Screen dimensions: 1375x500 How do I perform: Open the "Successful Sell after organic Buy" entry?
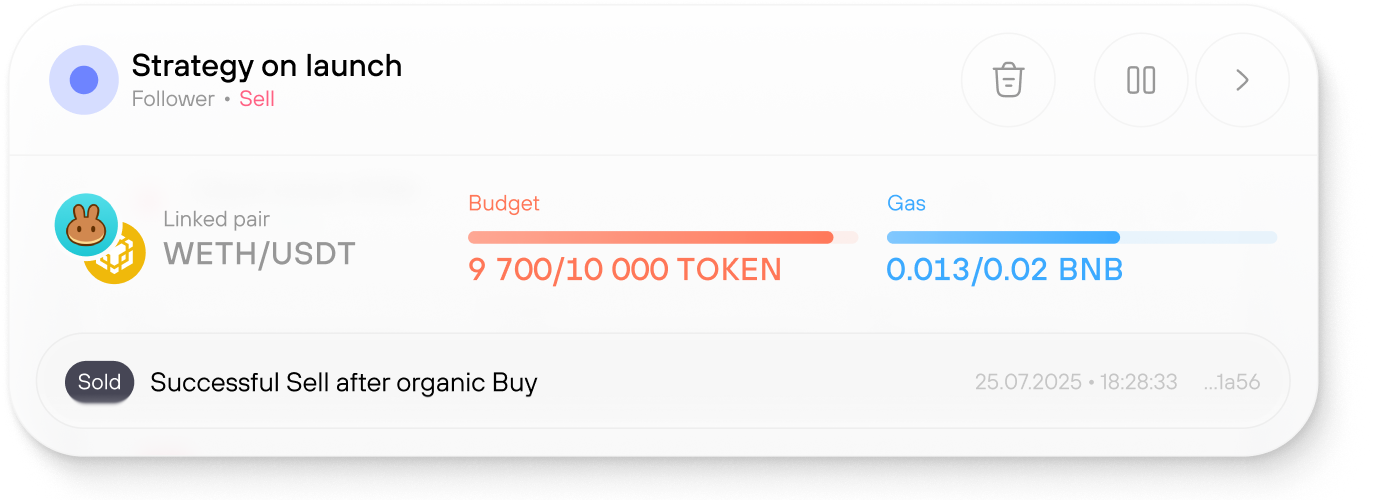pyautogui.click(x=344, y=382)
